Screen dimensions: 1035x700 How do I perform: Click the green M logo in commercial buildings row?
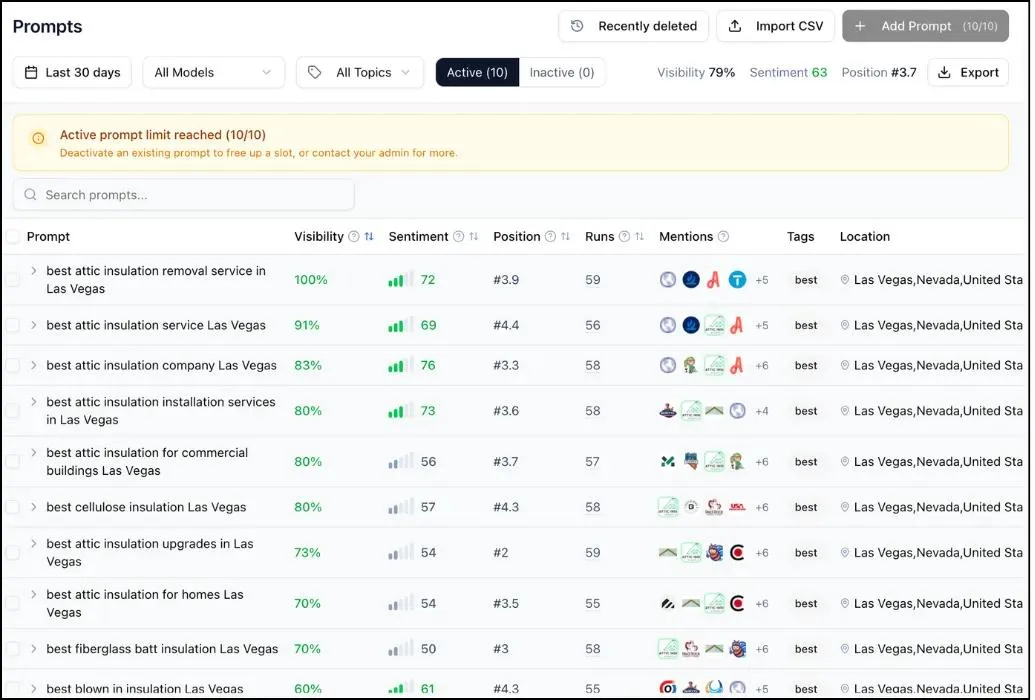pyautogui.click(x=668, y=462)
